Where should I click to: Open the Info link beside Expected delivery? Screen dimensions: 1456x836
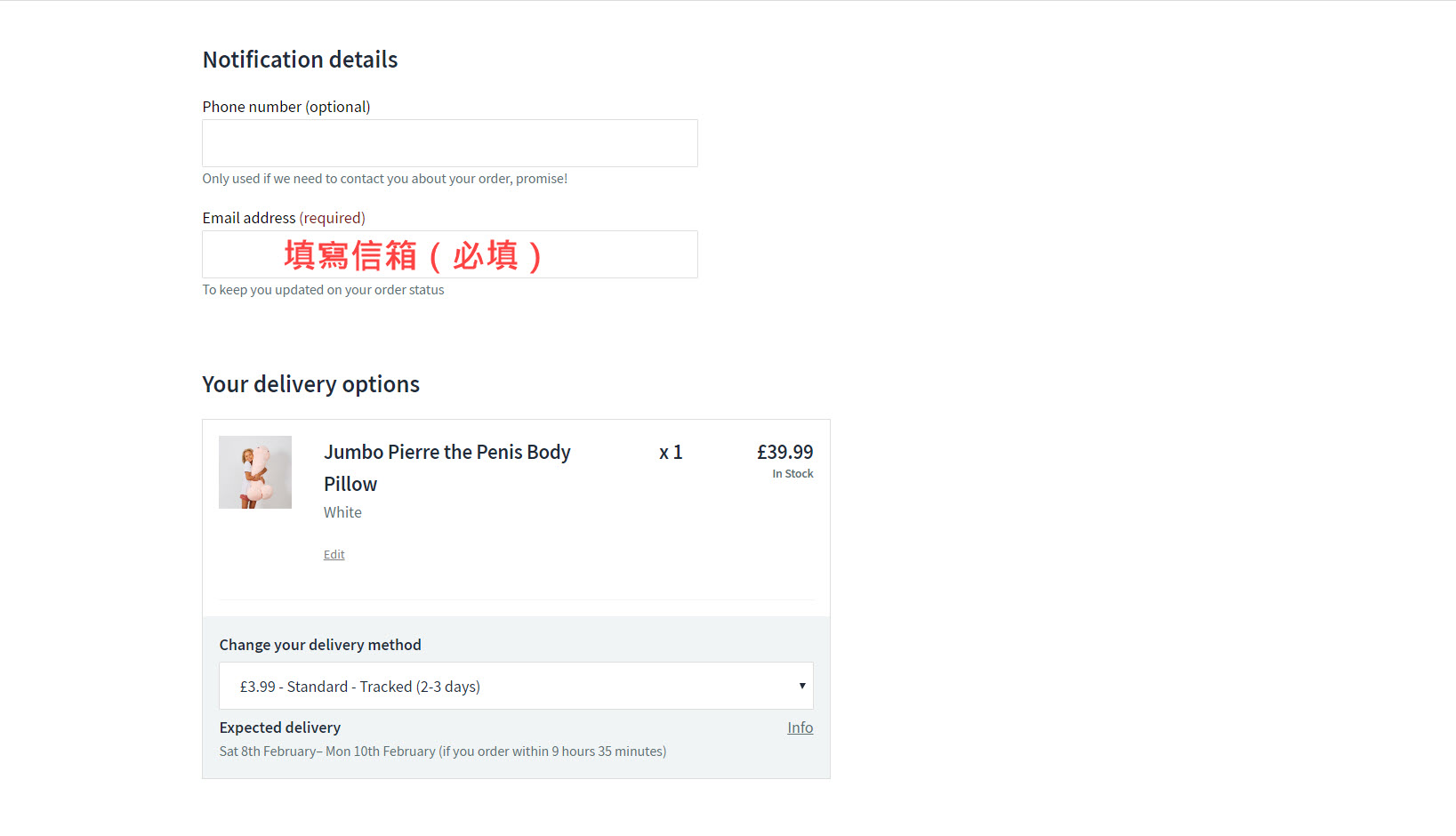800,727
